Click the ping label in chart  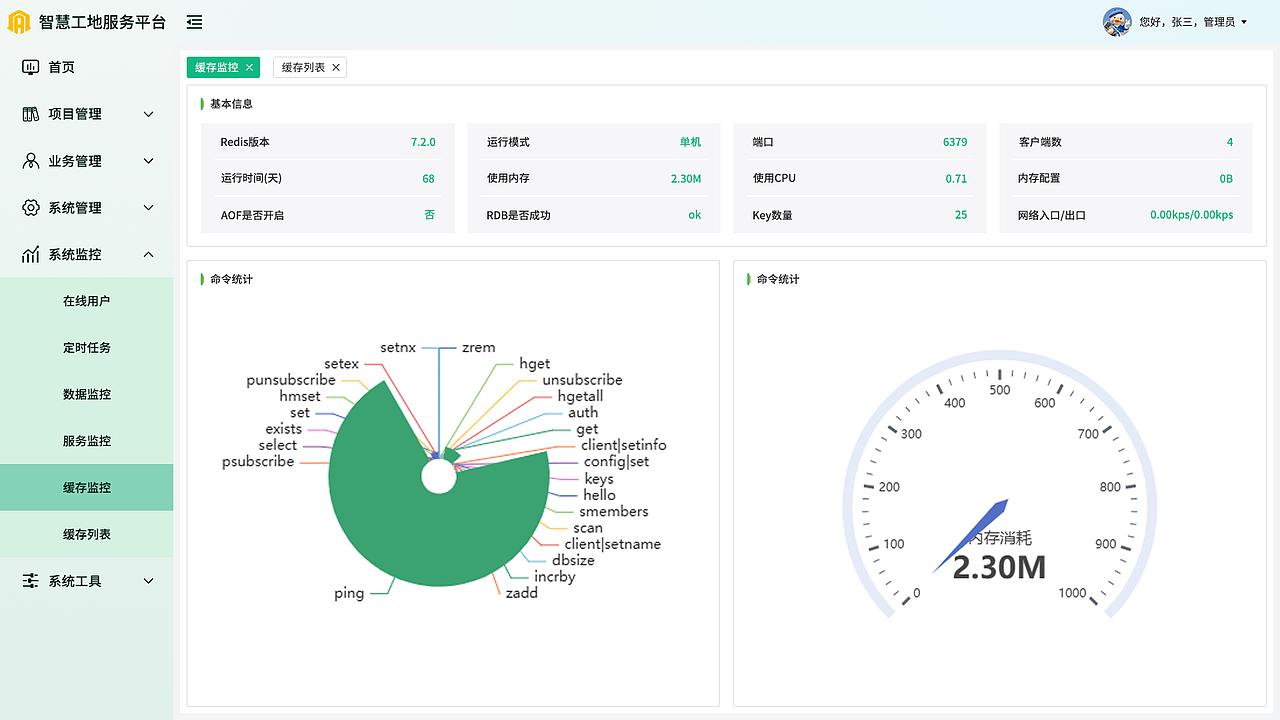(x=349, y=593)
